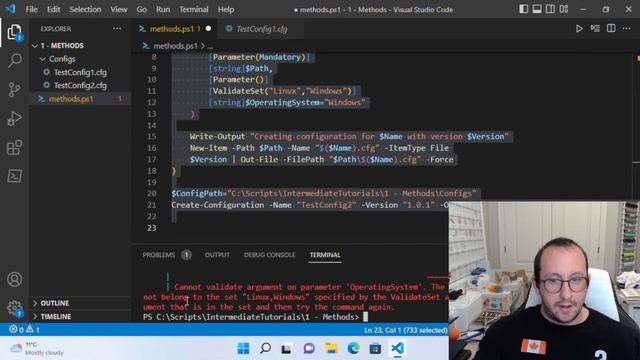The height and width of the screenshot is (360, 640).
Task: Open Windows Start menu
Action: pyautogui.click(x=243, y=348)
